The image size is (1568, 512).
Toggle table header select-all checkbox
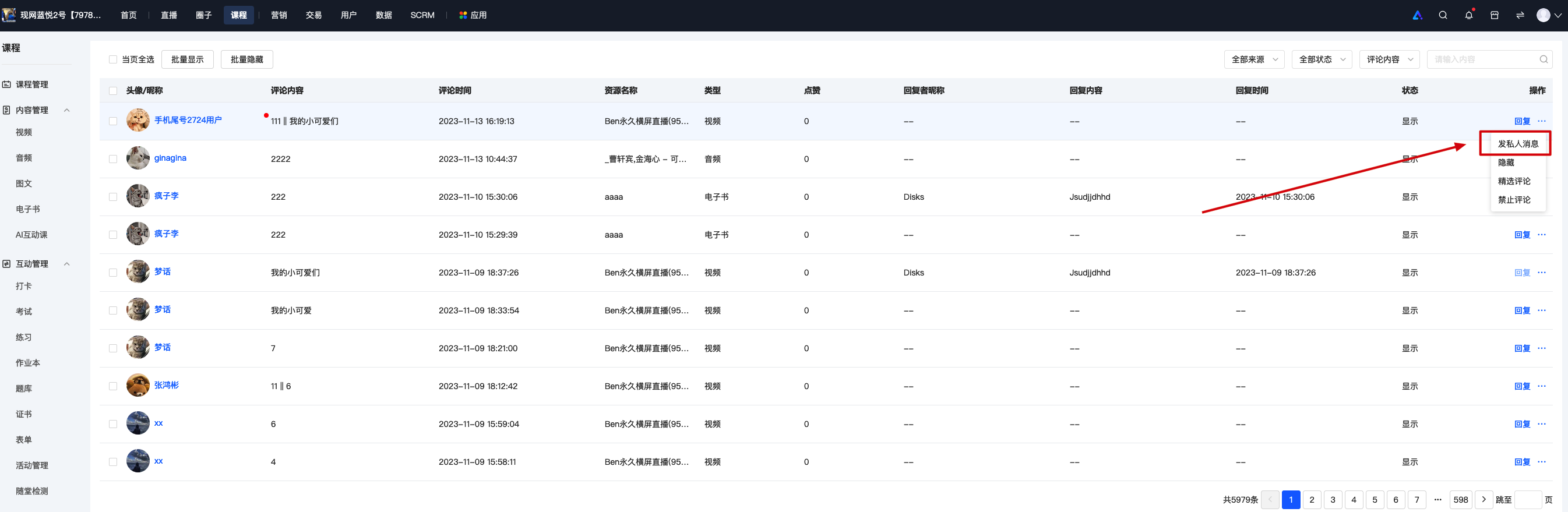click(112, 91)
